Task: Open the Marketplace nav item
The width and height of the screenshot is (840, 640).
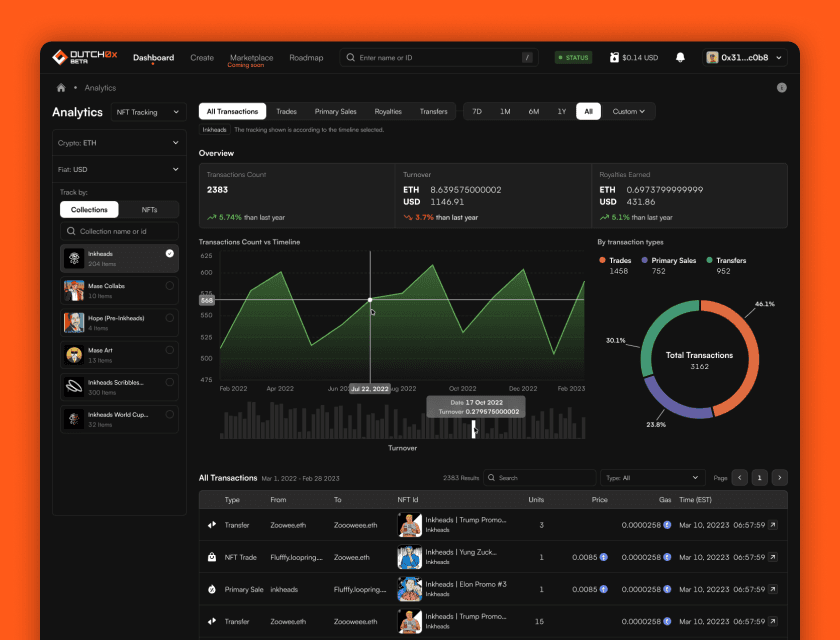Action: [251, 57]
